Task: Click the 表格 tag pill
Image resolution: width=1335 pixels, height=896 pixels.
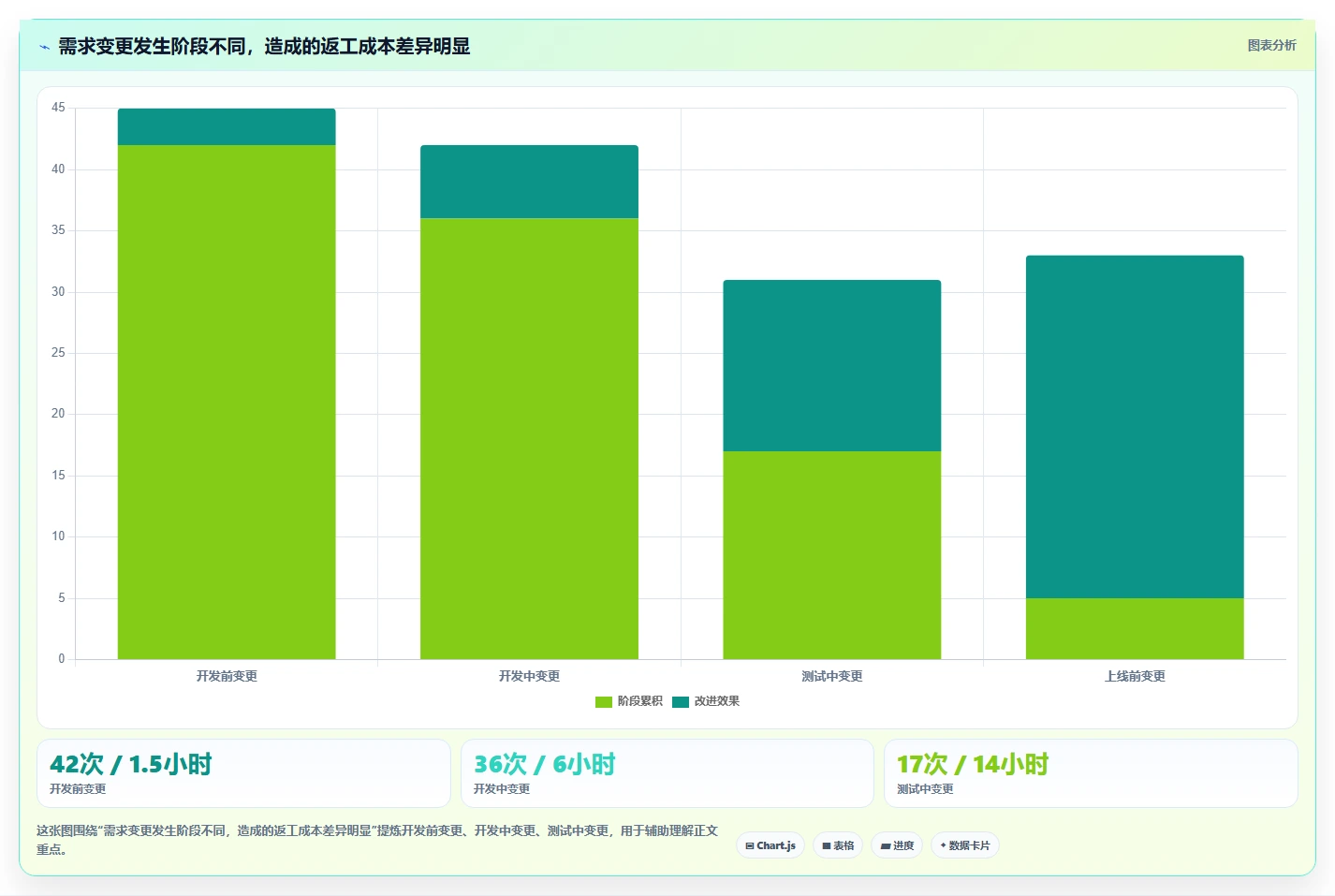Action: tap(838, 845)
